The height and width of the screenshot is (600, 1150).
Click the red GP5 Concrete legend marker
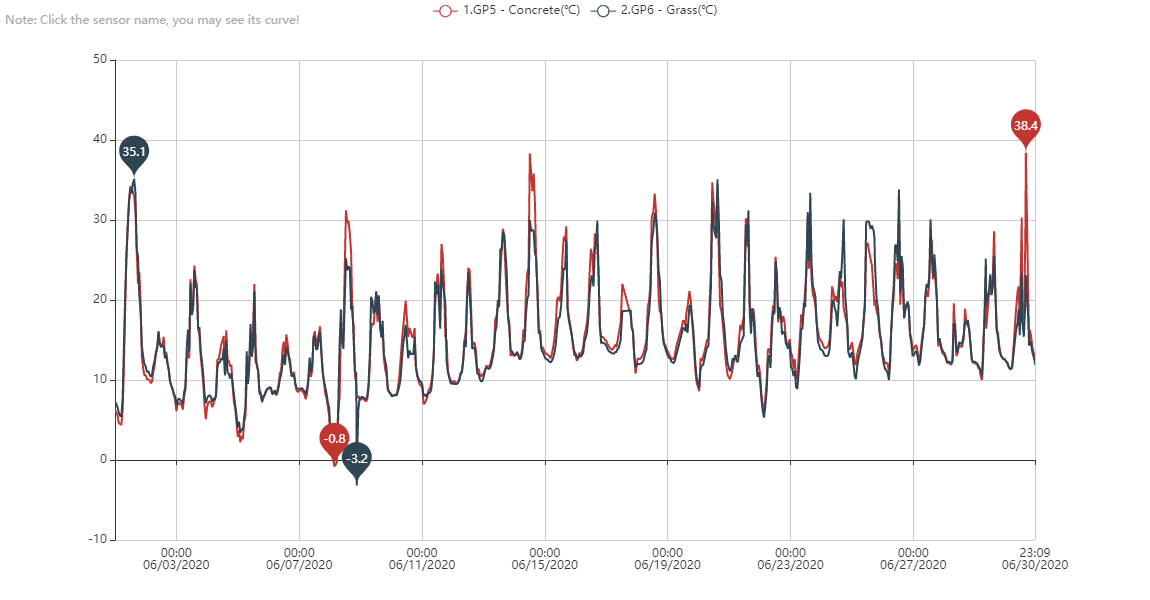445,10
